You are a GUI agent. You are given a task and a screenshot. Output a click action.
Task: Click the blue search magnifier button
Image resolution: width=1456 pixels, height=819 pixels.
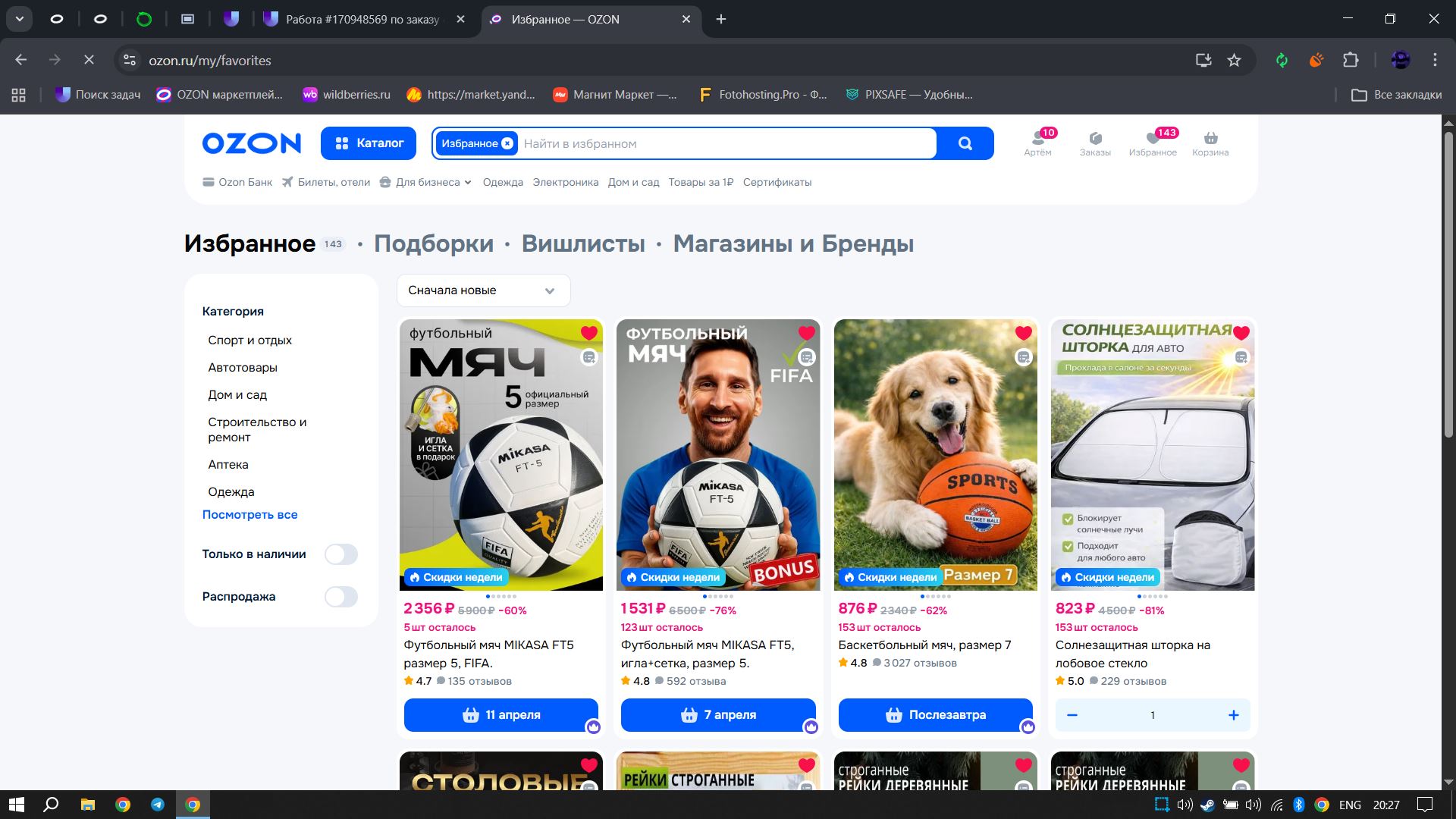click(965, 143)
